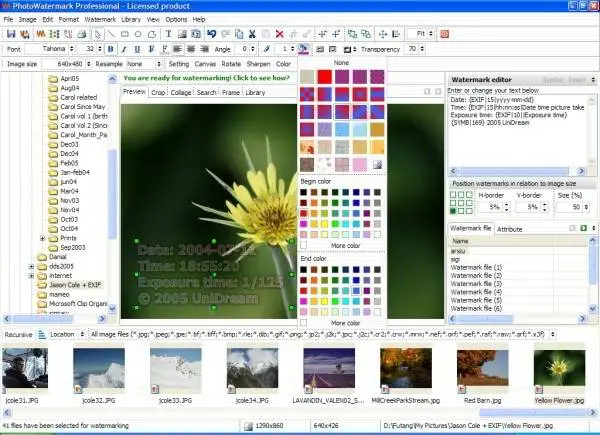Viewport: 600px width, 435px height.
Task: Click the Cut scissors icon
Action: click(252, 34)
